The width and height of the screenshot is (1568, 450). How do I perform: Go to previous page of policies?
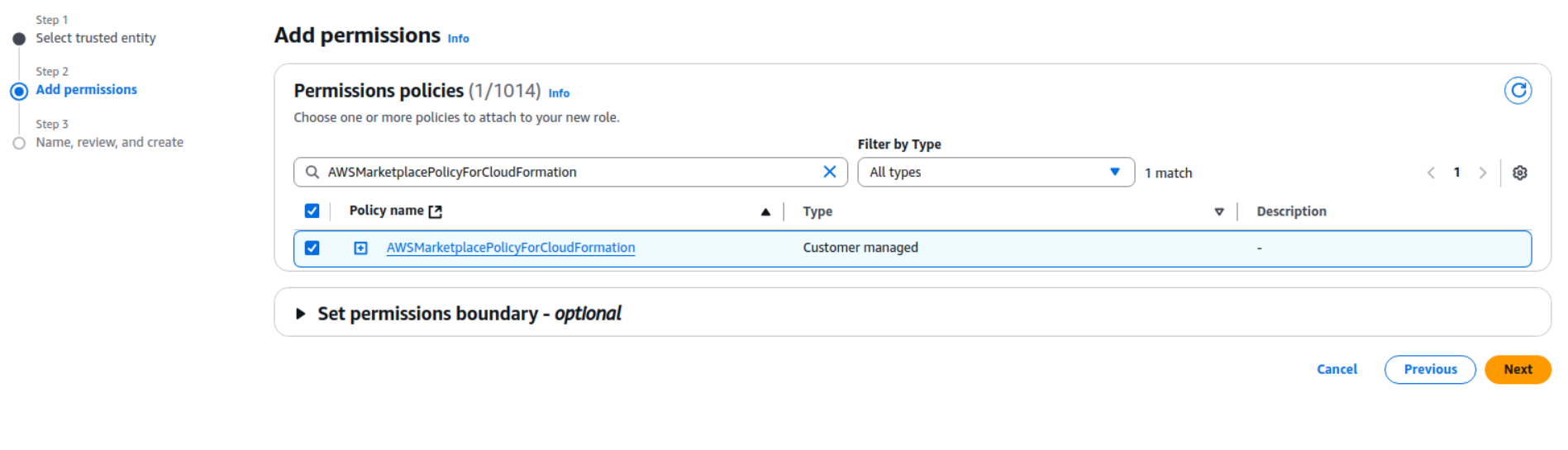pyautogui.click(x=1431, y=173)
